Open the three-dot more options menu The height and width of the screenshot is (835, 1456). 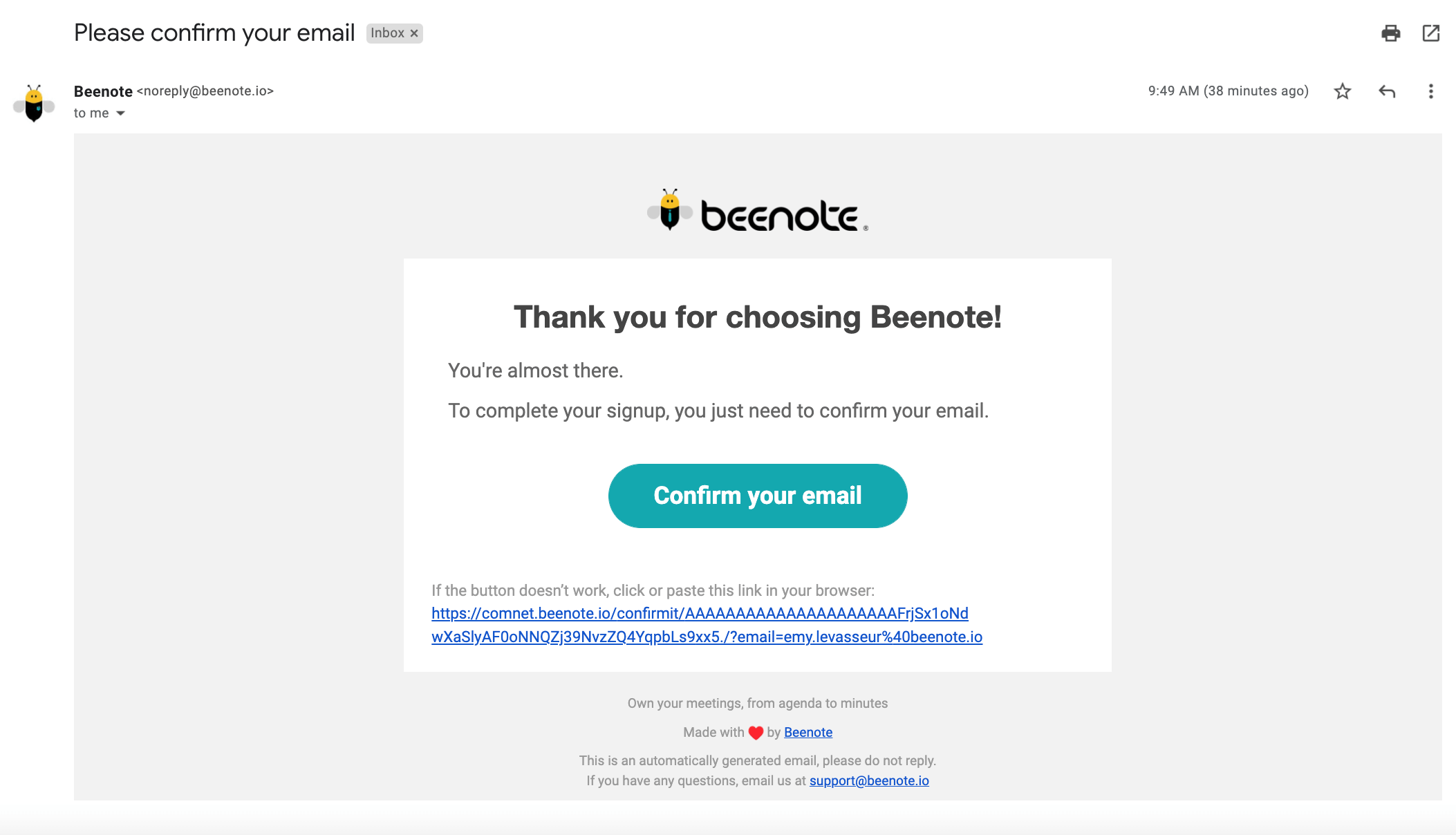[x=1430, y=91]
